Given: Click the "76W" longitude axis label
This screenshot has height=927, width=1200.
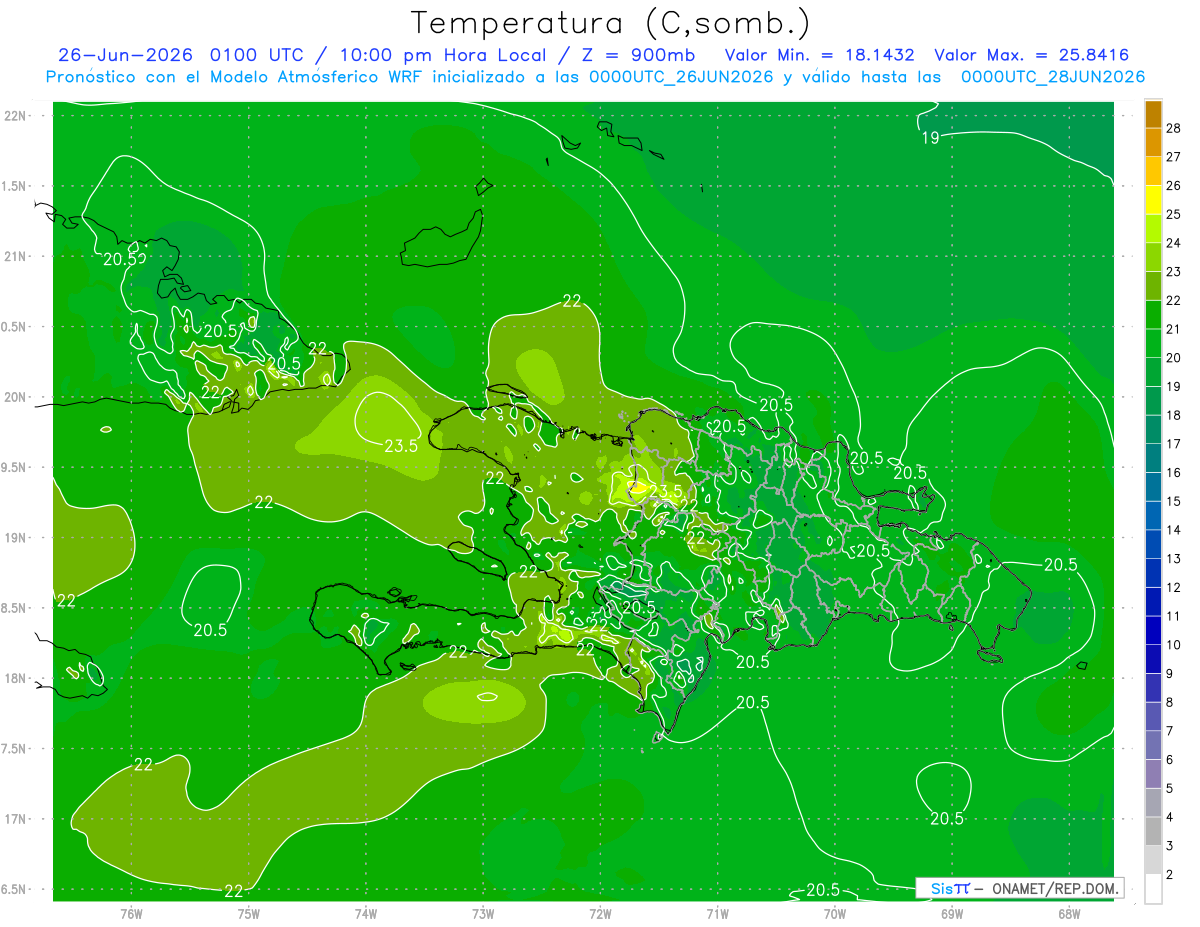Looking at the screenshot, I should [131, 913].
